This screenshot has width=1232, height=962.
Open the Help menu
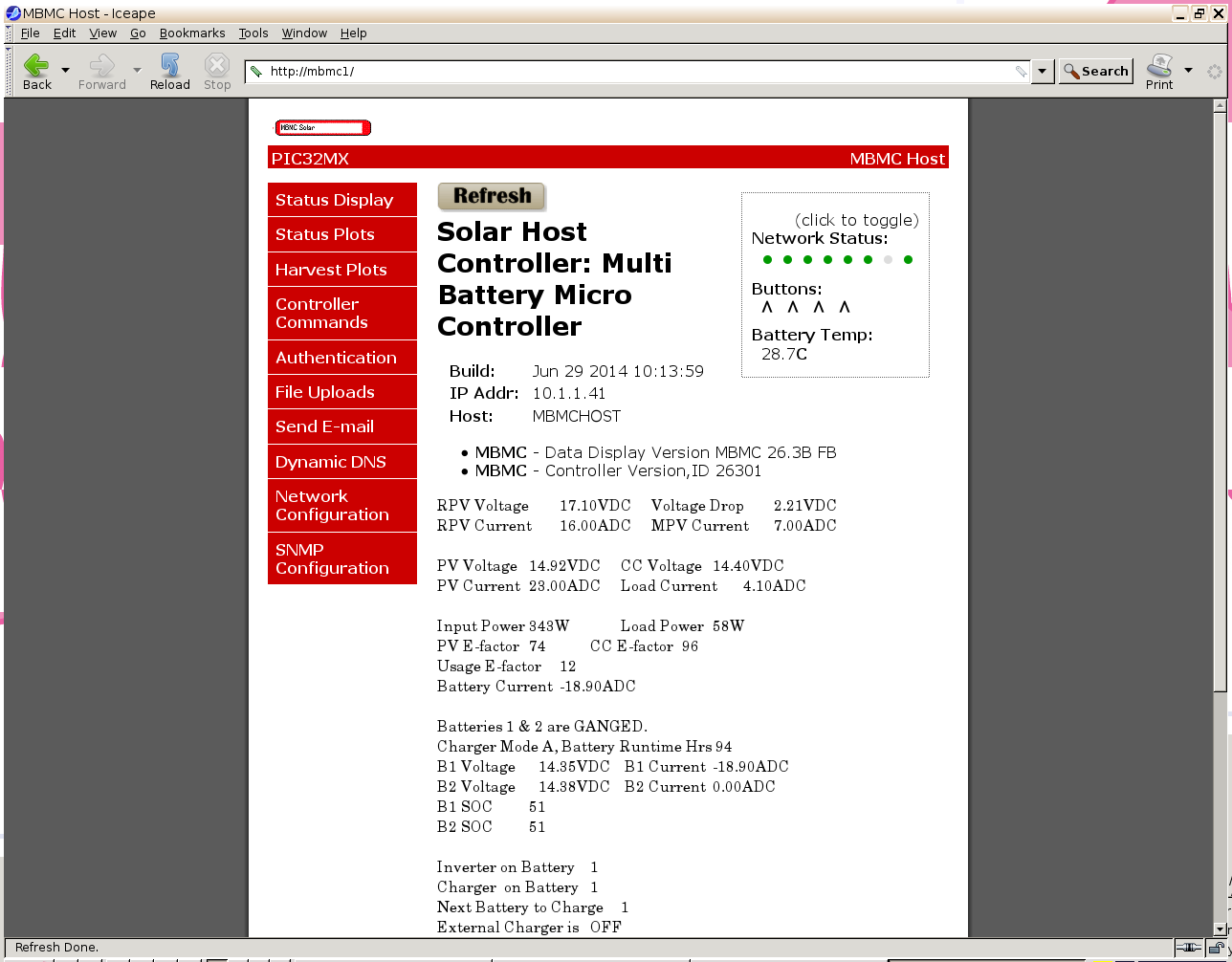pos(353,33)
